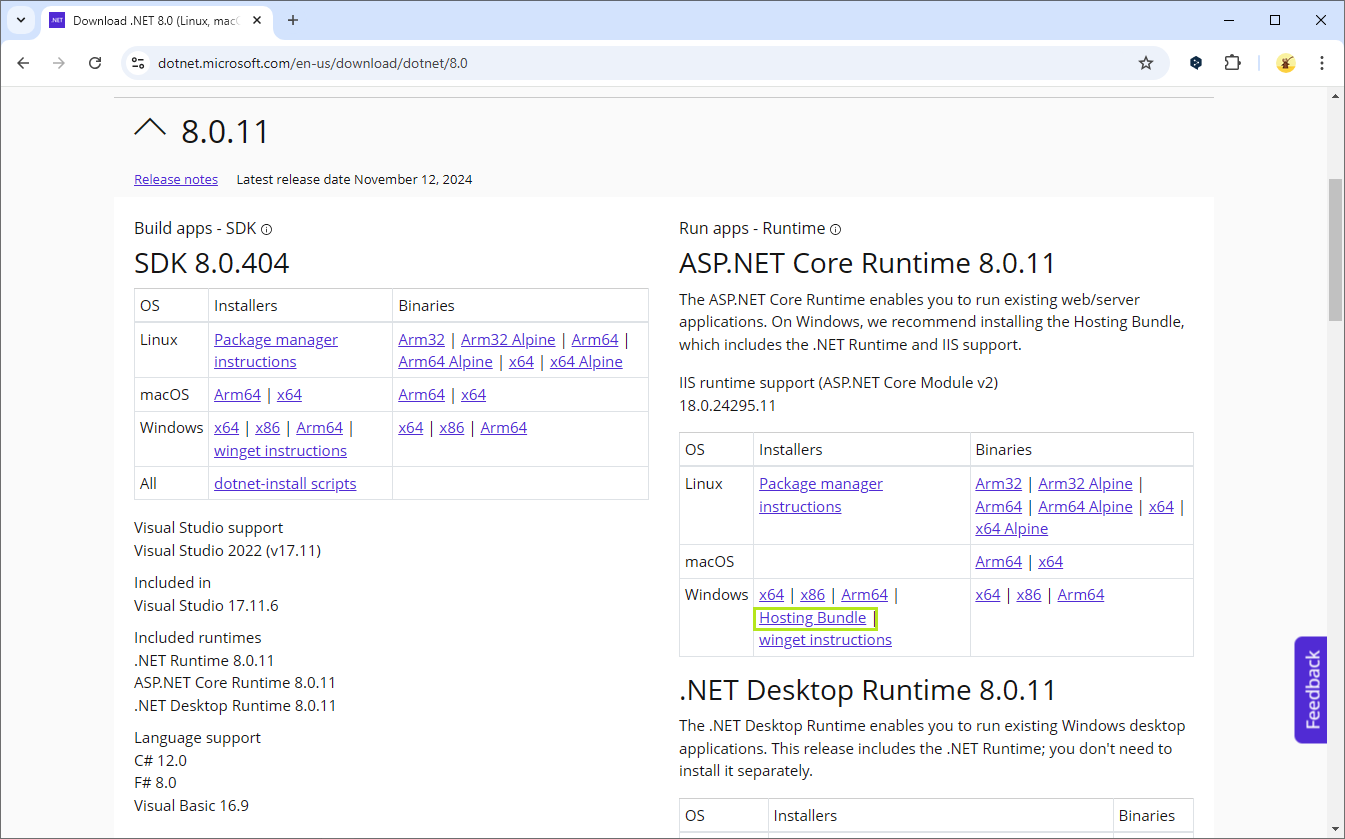
Task: Click the SDK info circle icon
Action: pyautogui.click(x=267, y=229)
